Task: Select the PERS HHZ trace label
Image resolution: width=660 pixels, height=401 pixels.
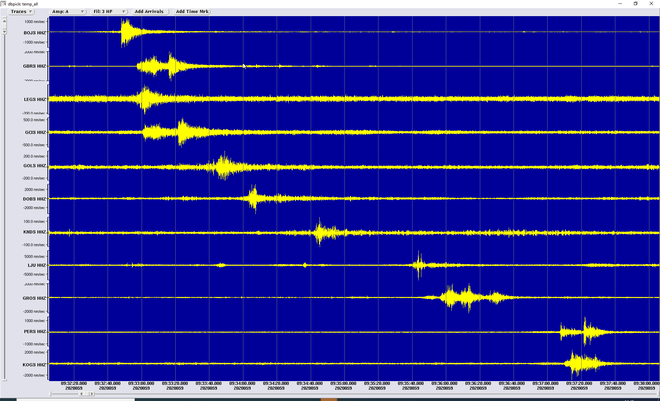Action: pyautogui.click(x=35, y=331)
